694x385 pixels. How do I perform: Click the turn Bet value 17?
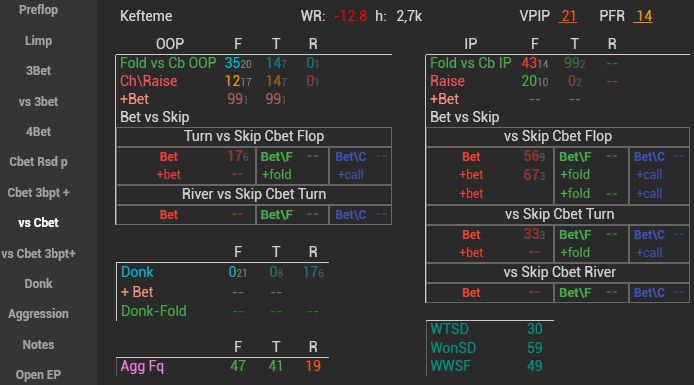235,156
